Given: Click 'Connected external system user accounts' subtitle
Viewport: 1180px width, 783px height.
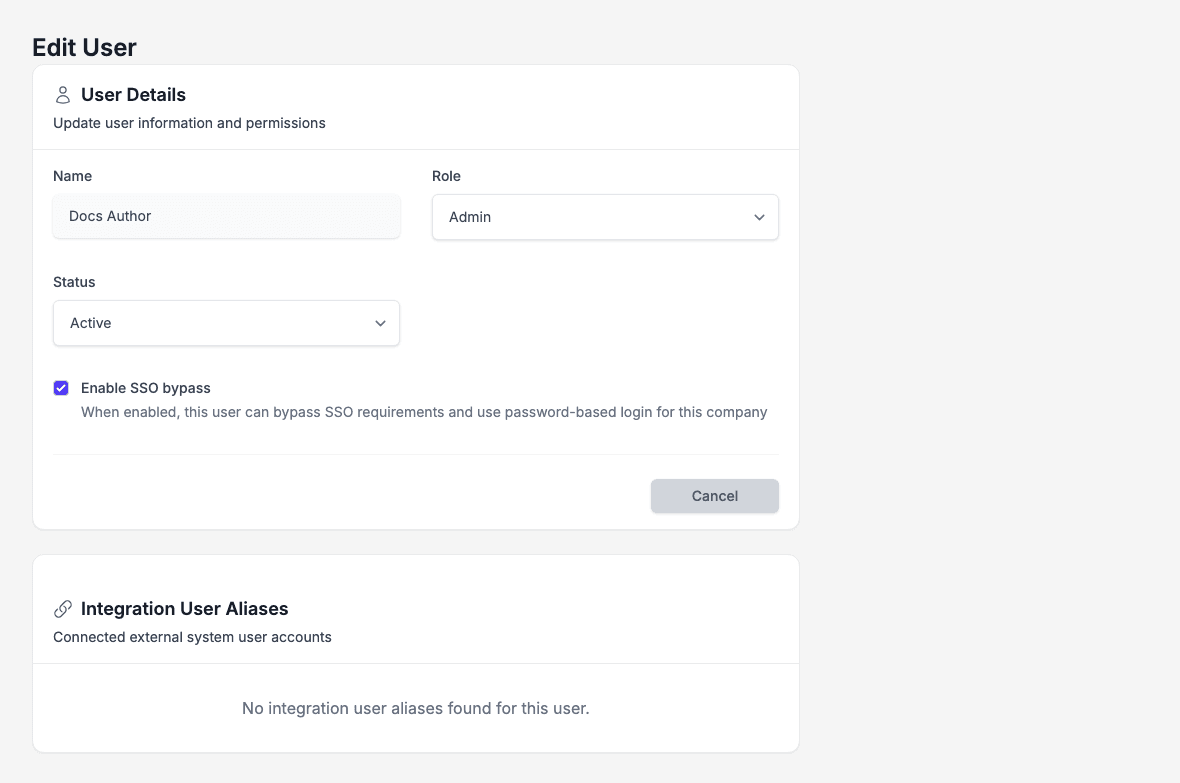Looking at the screenshot, I should [x=193, y=637].
